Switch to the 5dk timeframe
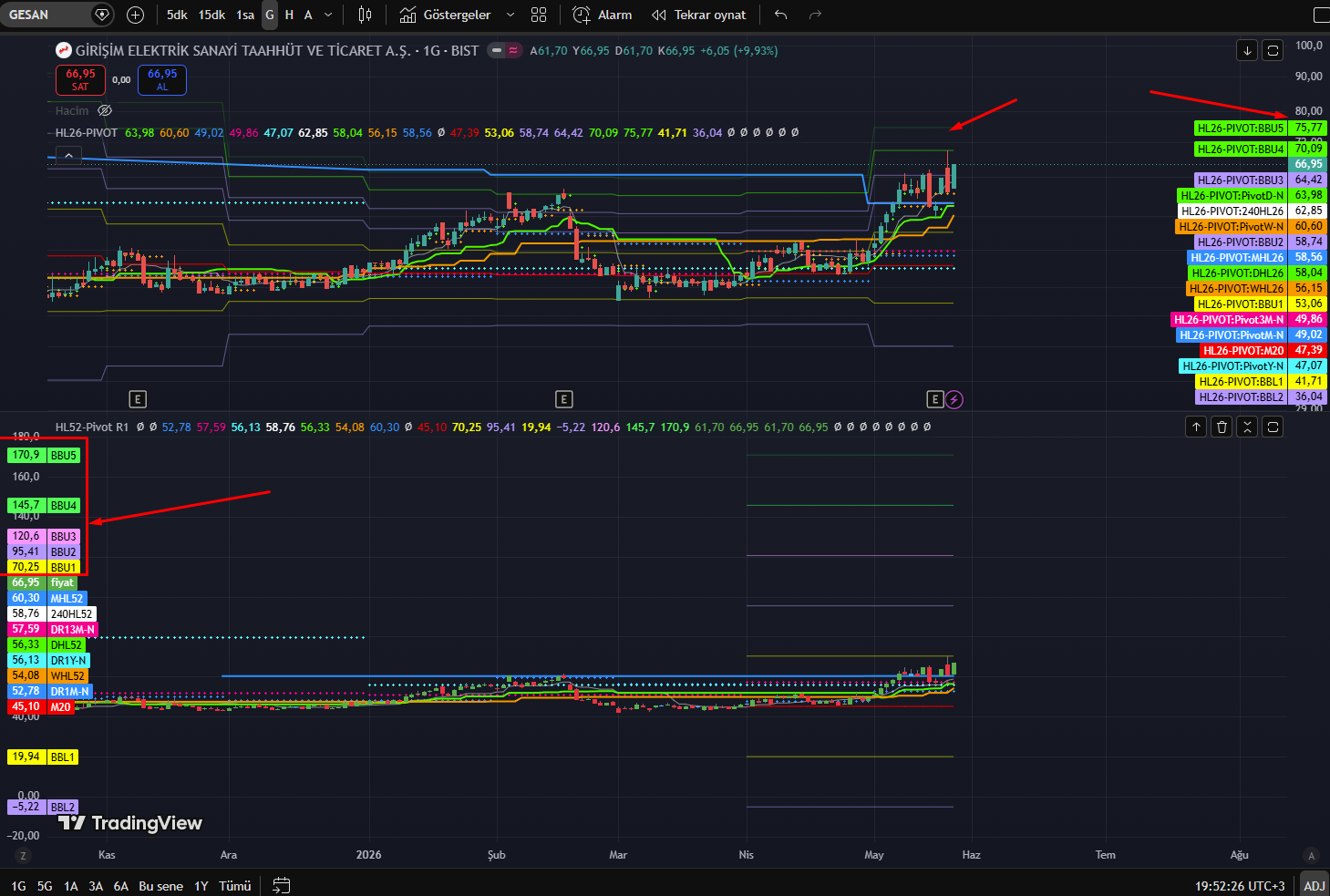The height and width of the screenshot is (896, 1330). [x=177, y=15]
